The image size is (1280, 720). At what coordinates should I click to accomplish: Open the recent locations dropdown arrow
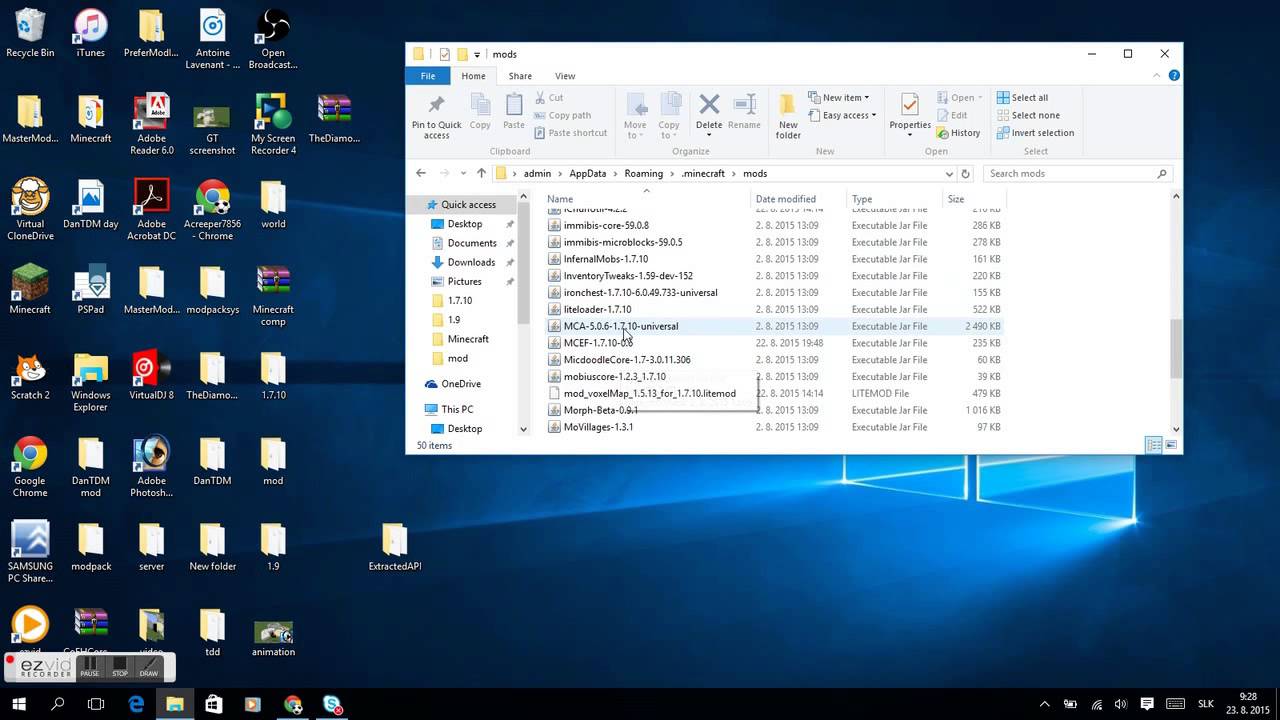(x=462, y=174)
